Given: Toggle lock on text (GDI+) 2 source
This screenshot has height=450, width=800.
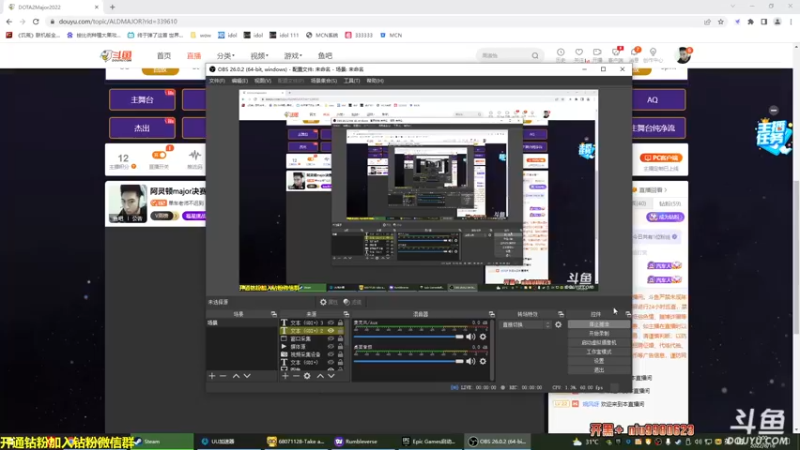Looking at the screenshot, I should pyautogui.click(x=340, y=331).
